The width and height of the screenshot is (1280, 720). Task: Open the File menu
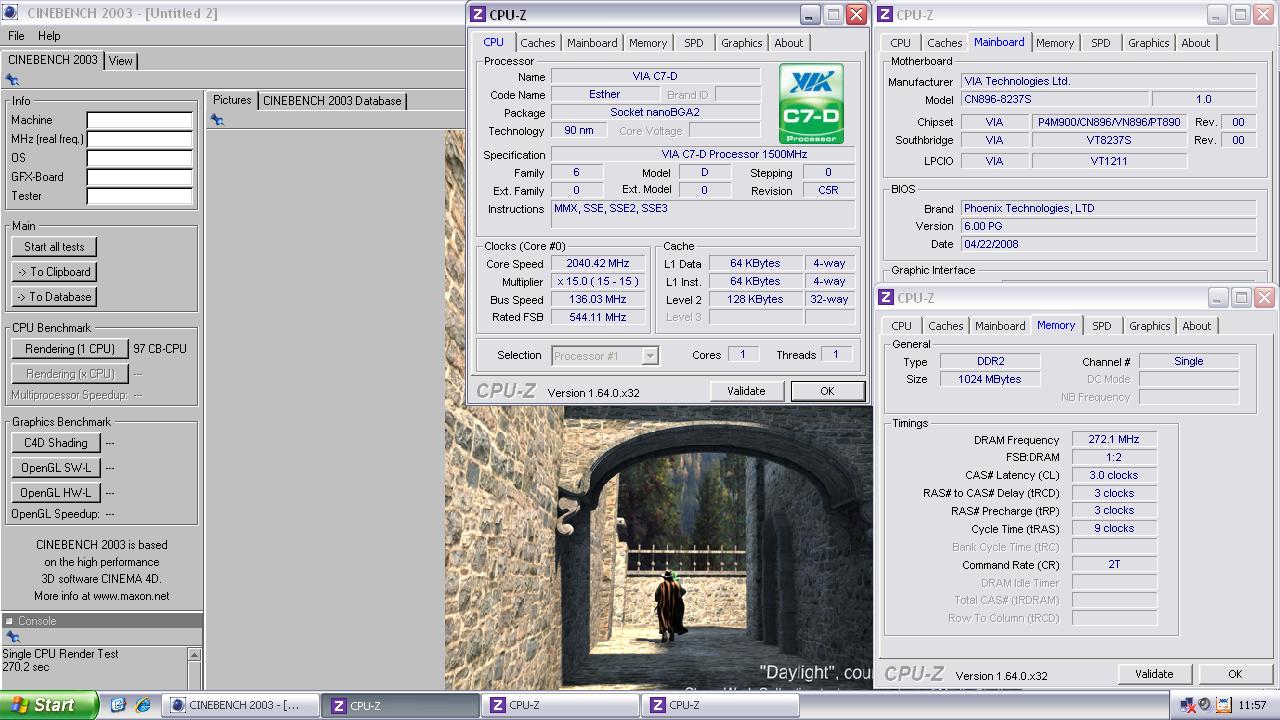16,36
